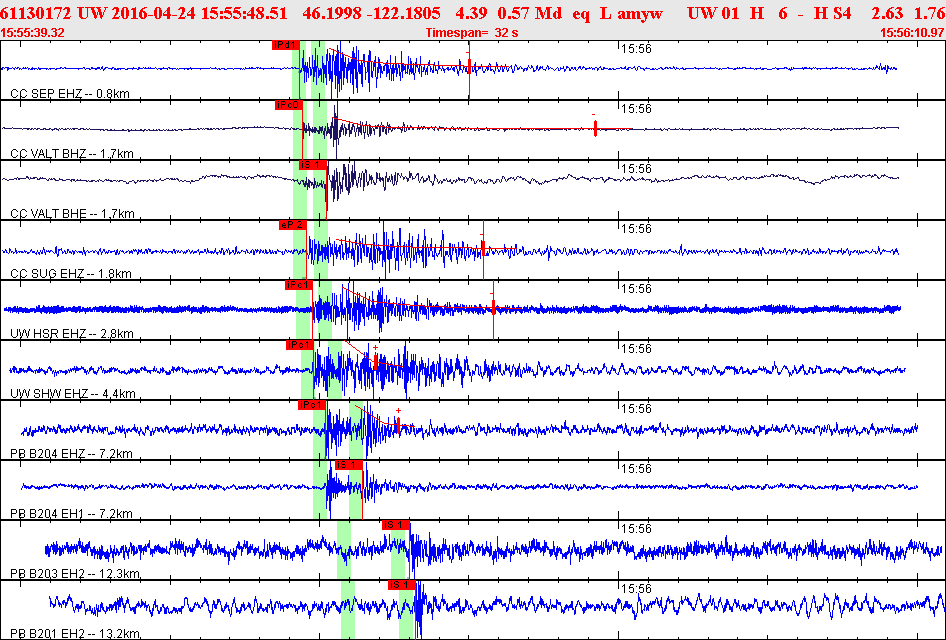Viewport: 946px width, 640px height.
Task: Click the magnitude 0.57 Md in header
Action: click(x=530, y=13)
